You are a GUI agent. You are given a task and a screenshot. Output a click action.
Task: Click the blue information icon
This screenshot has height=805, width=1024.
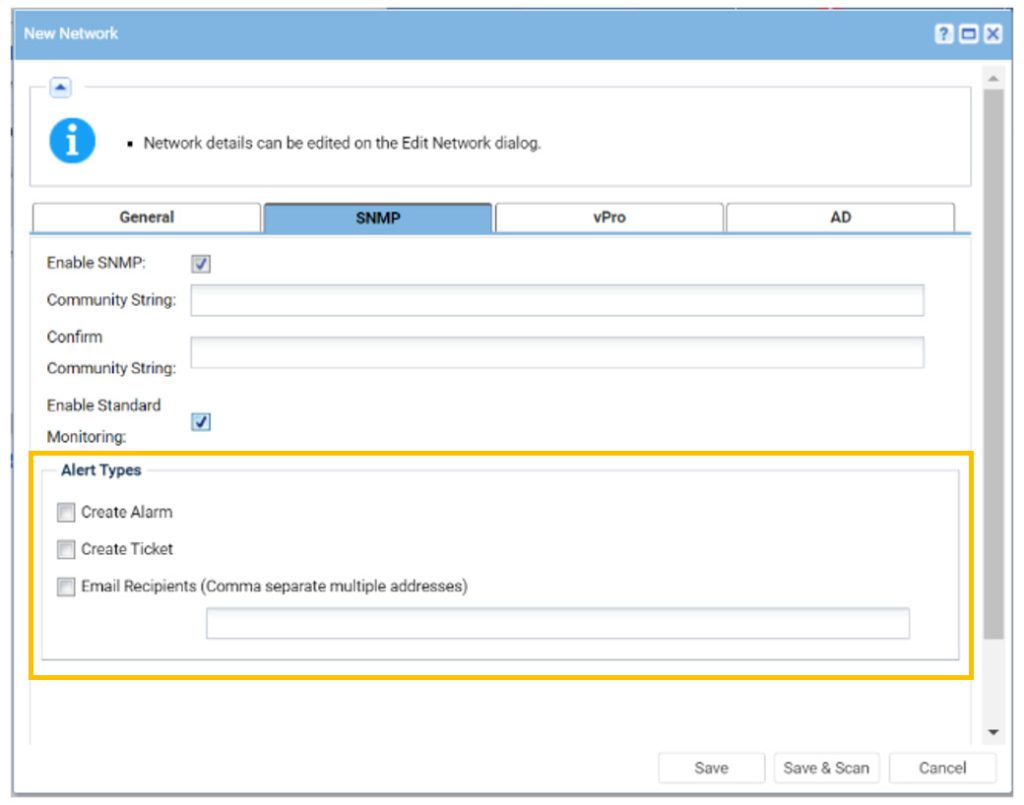72,140
